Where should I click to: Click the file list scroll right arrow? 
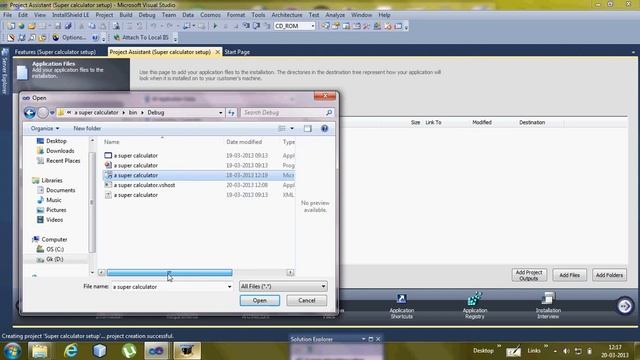[x=290, y=273]
